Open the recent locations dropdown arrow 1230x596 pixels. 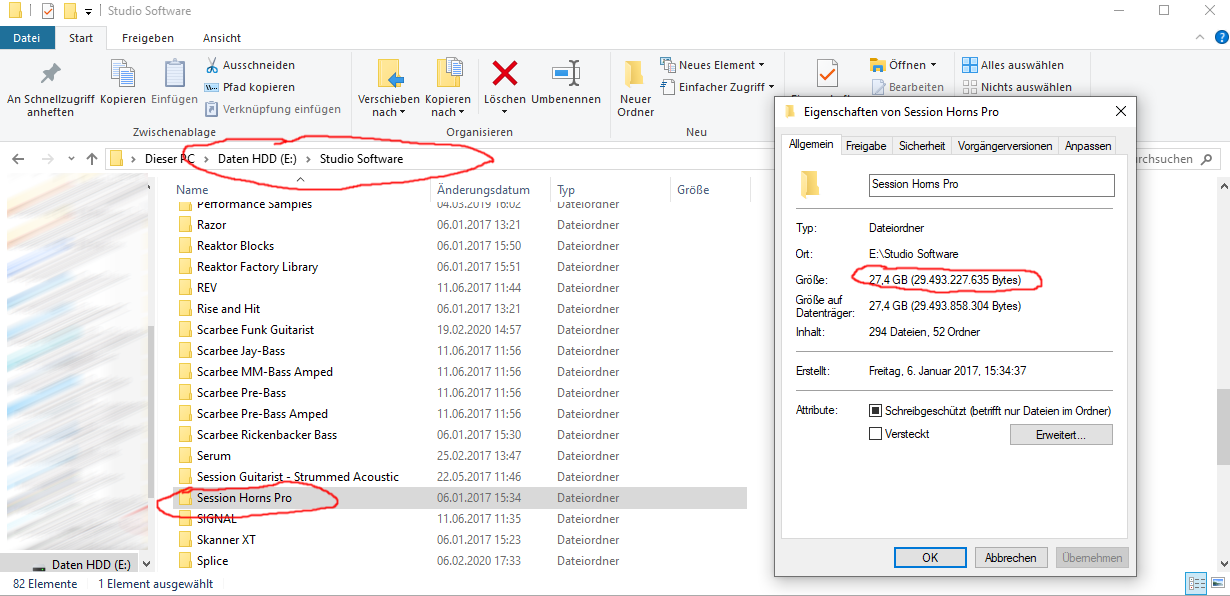[x=70, y=159]
